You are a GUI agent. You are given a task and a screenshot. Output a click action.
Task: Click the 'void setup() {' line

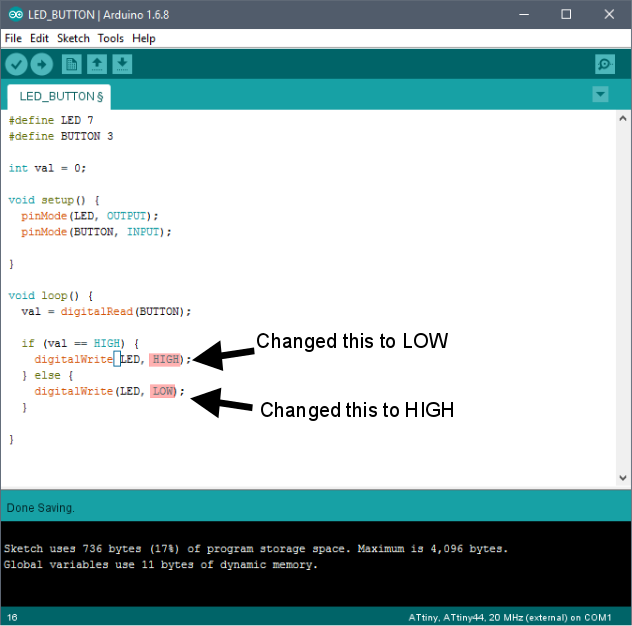click(54, 200)
